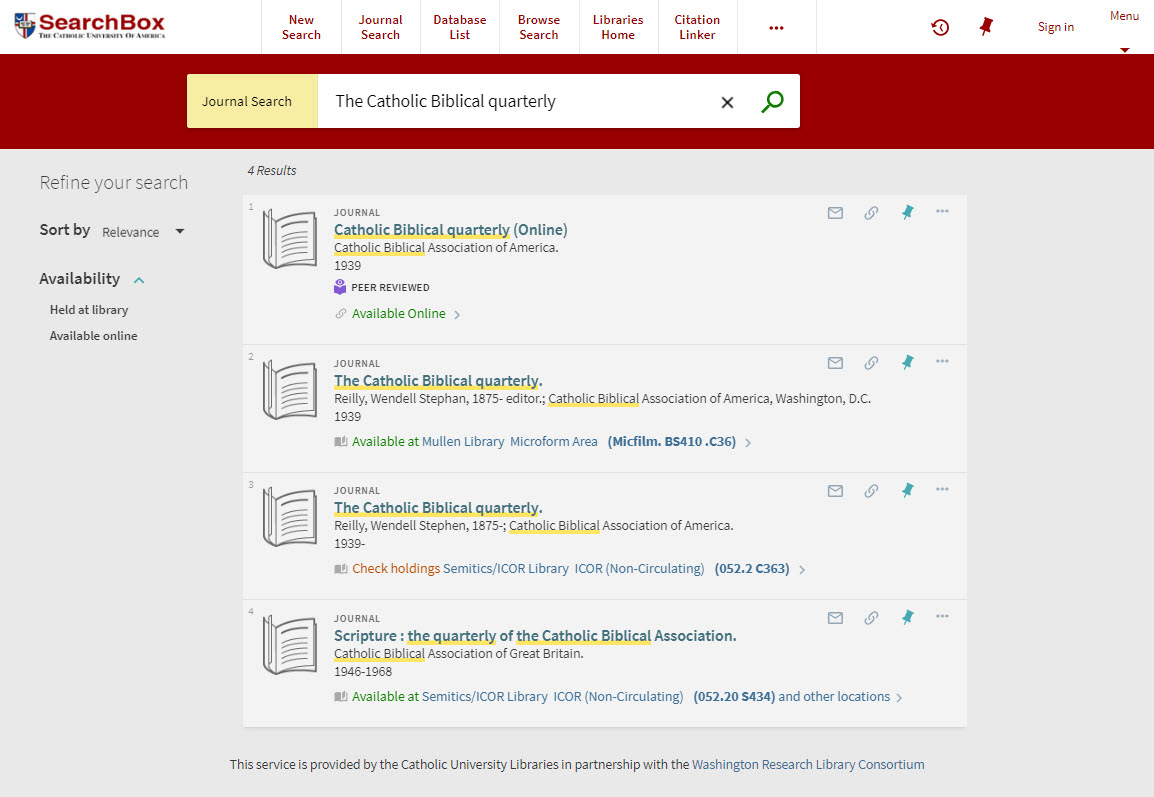Email the Catholic Biblical quarterly (Online) record
This screenshot has height=797, width=1154.
[x=835, y=213]
